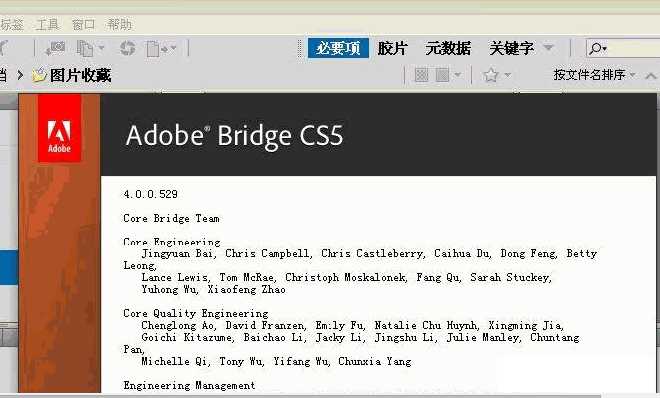Open the 工具 menu

pos(47,24)
